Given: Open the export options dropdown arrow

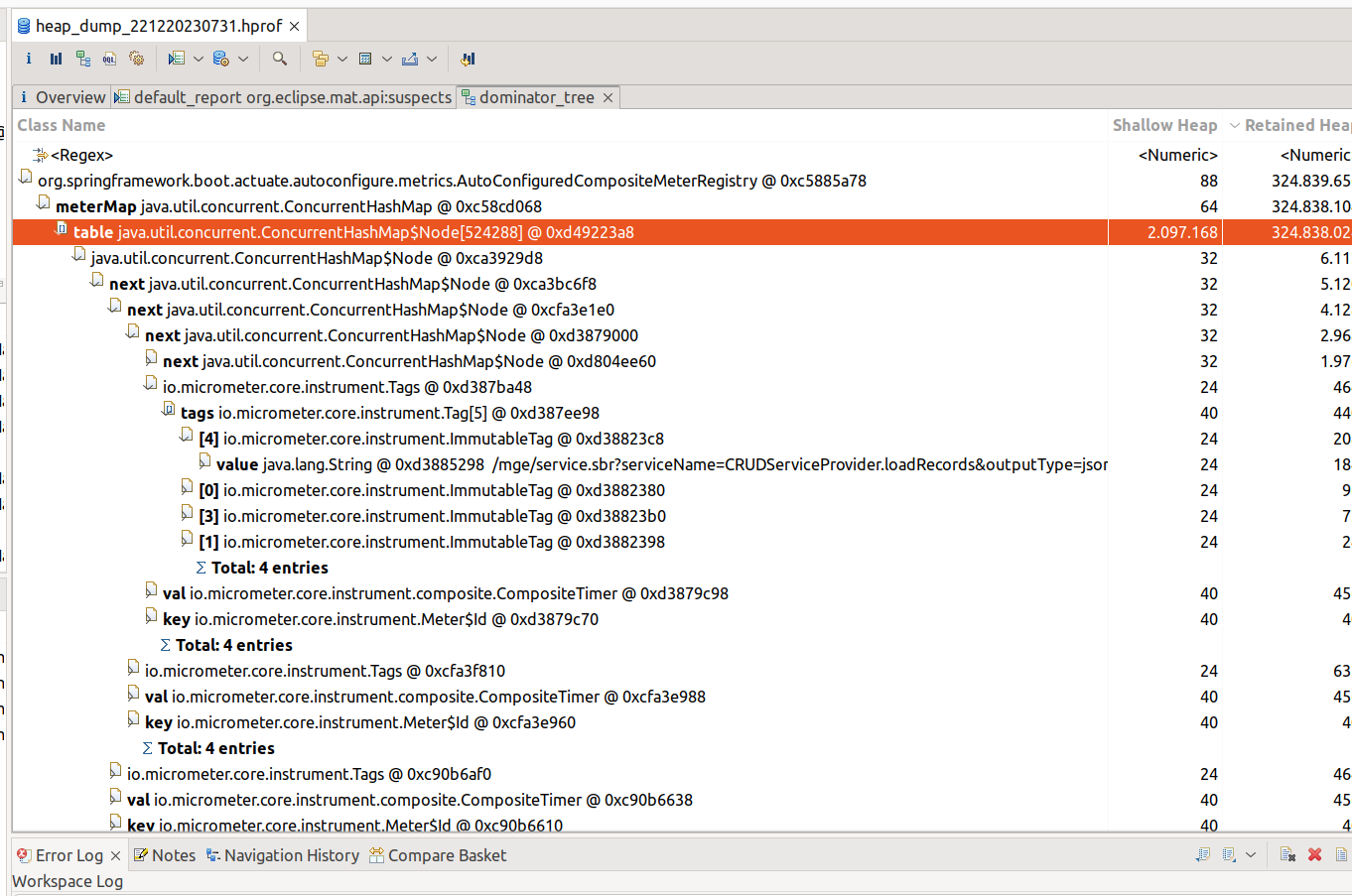Looking at the screenshot, I should pos(433,59).
